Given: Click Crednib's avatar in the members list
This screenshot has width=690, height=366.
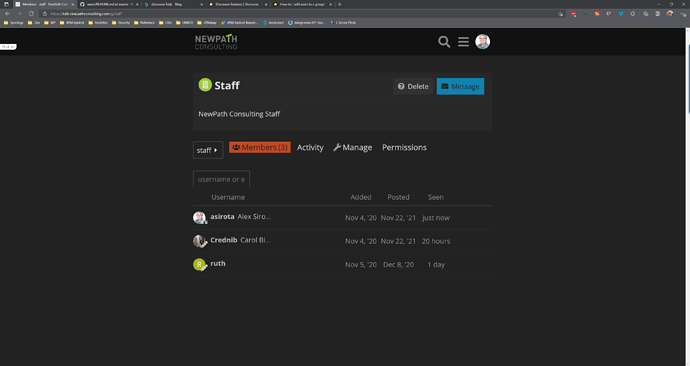Looking at the screenshot, I should point(199,241).
